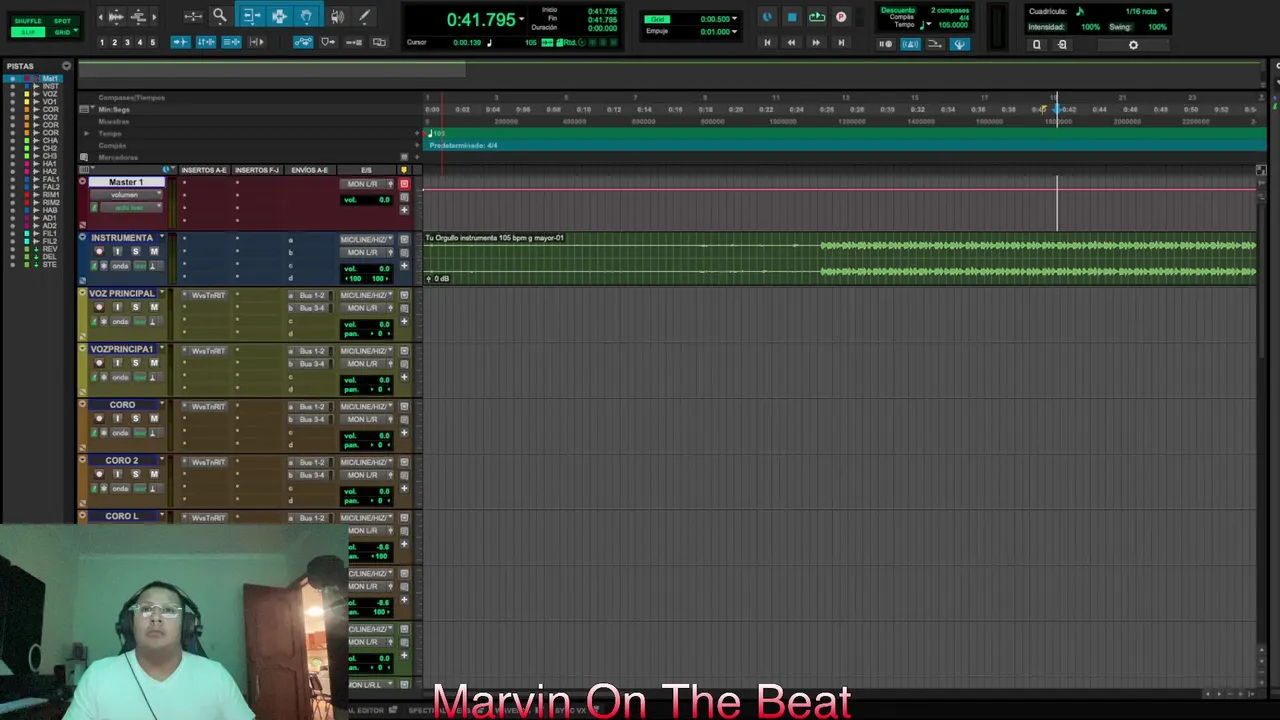The image size is (1280, 720).
Task: Select the Selector tool
Action: click(279, 16)
